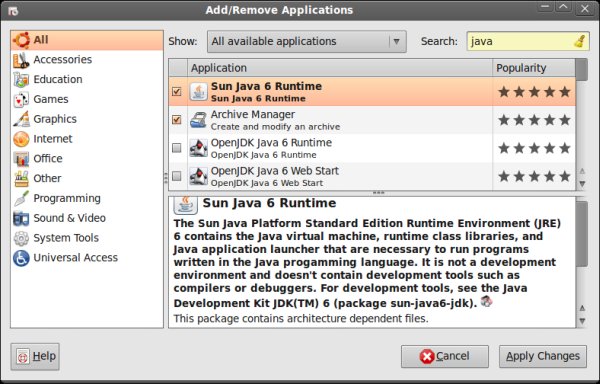The height and width of the screenshot is (384, 600).
Task: Open the window menu icon in title bar
Action: pos(13,11)
